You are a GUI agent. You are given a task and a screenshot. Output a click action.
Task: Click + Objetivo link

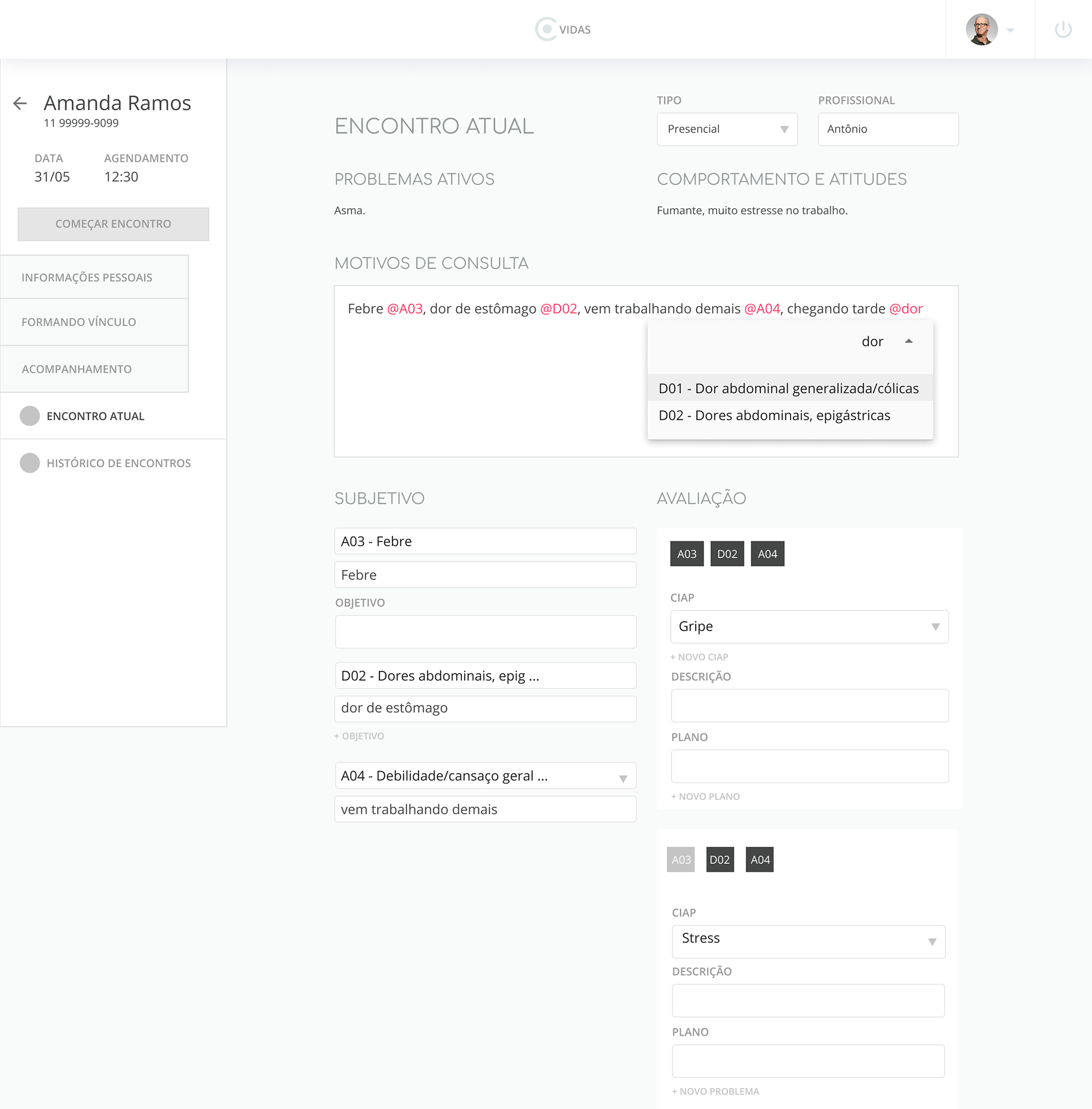tap(359, 736)
